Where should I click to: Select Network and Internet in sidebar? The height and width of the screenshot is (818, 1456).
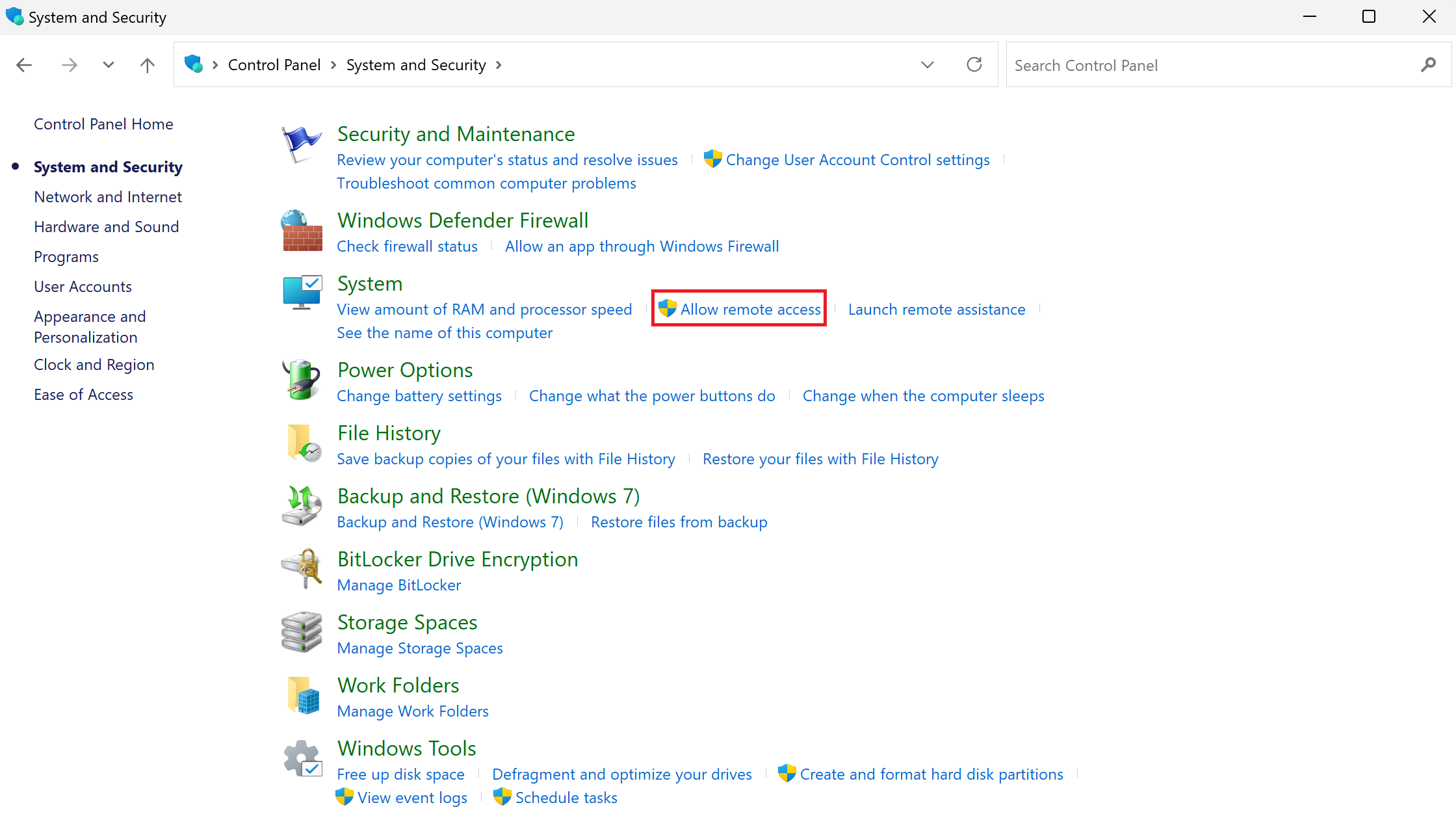(x=108, y=197)
